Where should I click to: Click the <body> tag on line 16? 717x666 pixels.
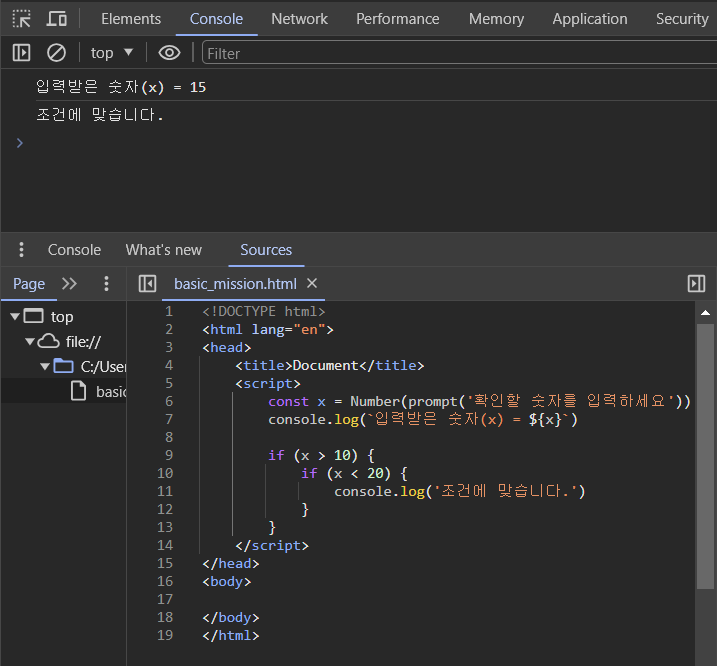227,581
